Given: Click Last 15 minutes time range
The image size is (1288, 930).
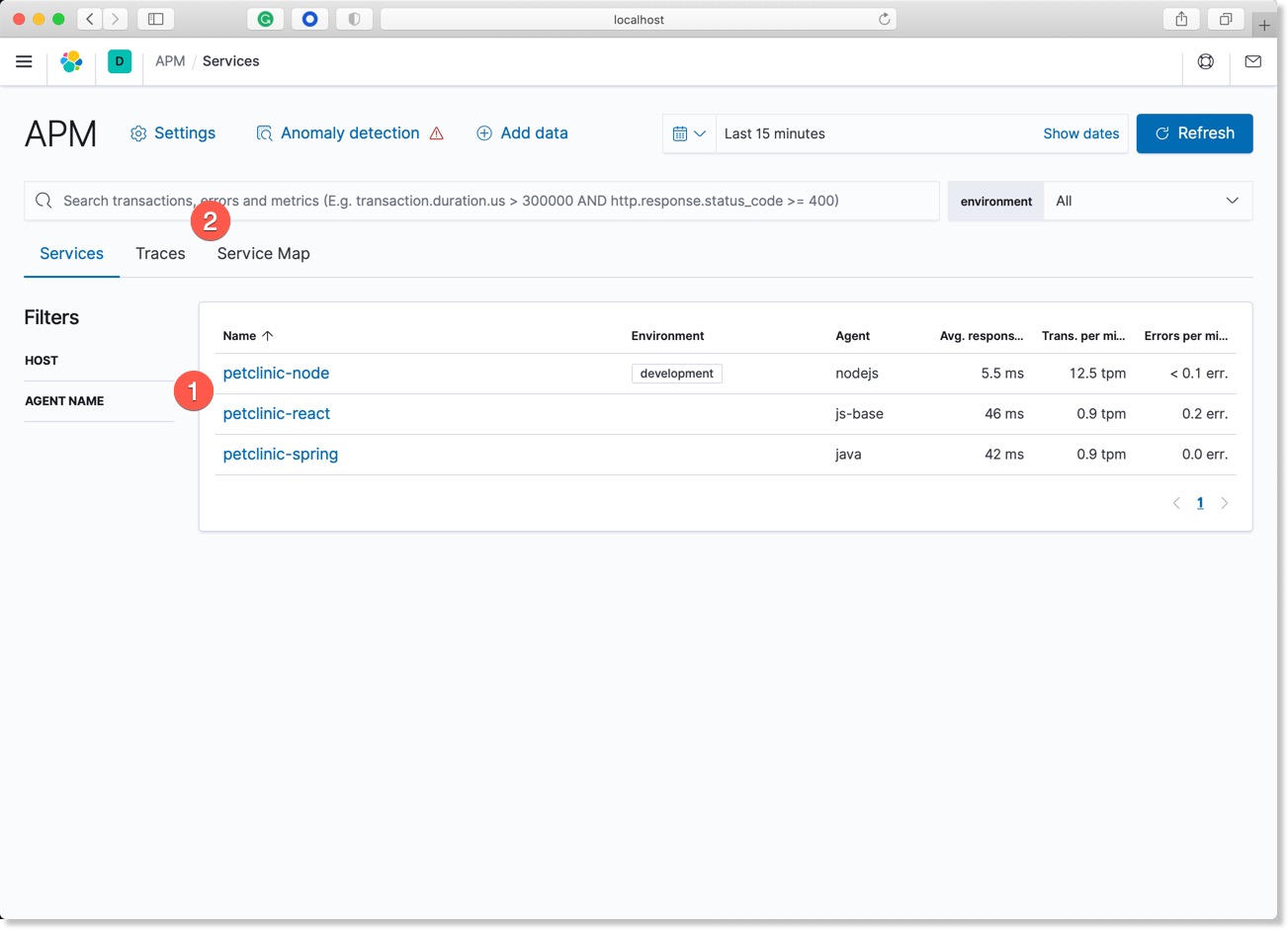Looking at the screenshot, I should point(775,133).
